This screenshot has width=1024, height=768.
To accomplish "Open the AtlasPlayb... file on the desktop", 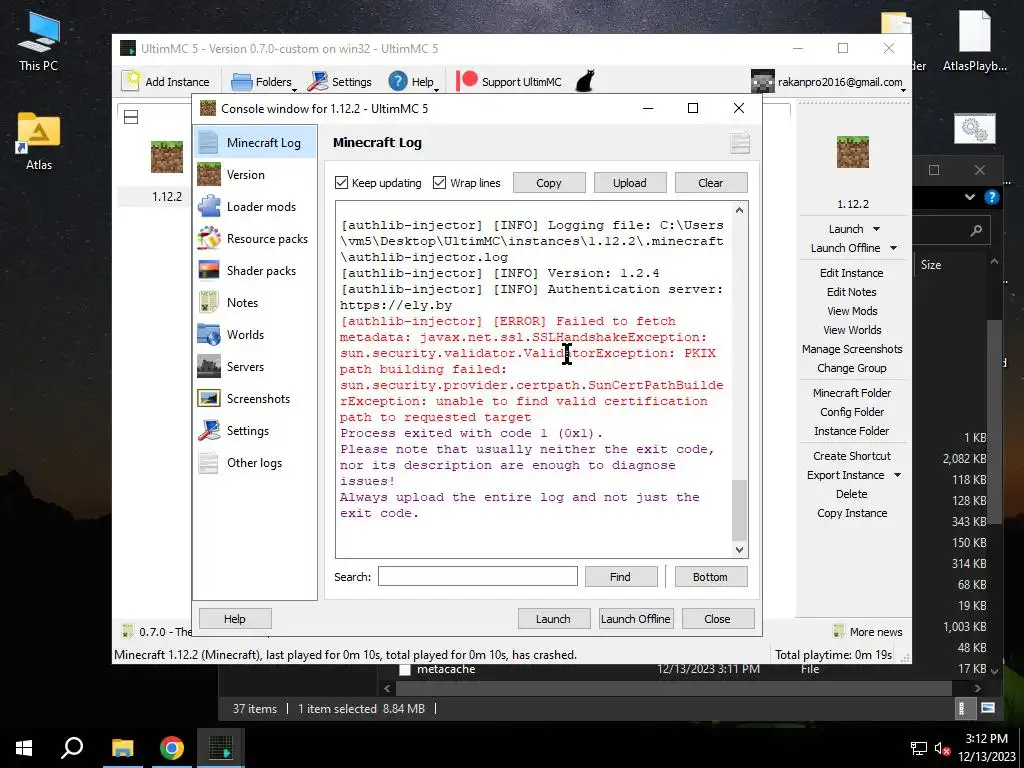I will click(x=974, y=41).
